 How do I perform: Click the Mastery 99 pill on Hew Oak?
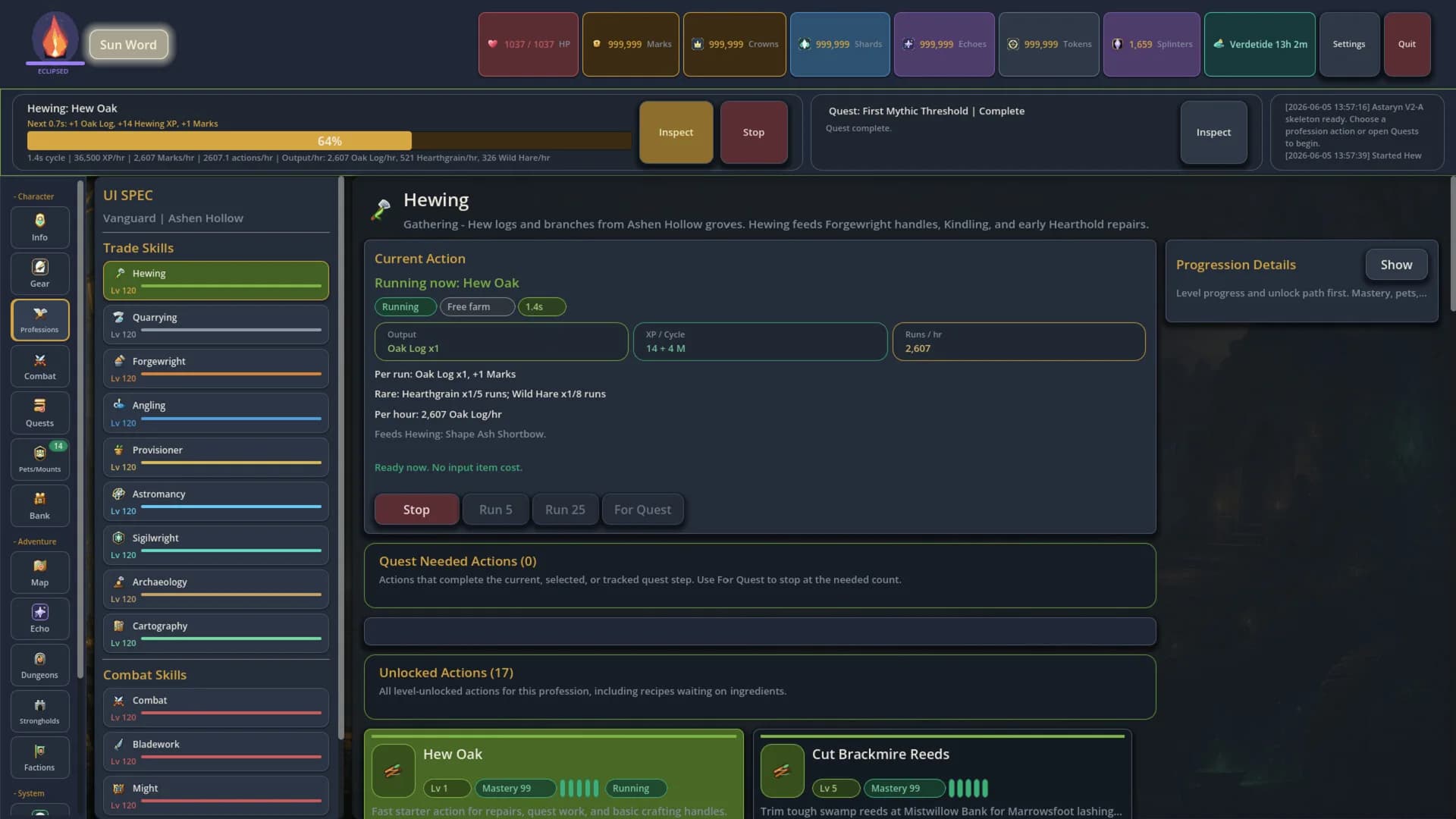[x=515, y=788]
